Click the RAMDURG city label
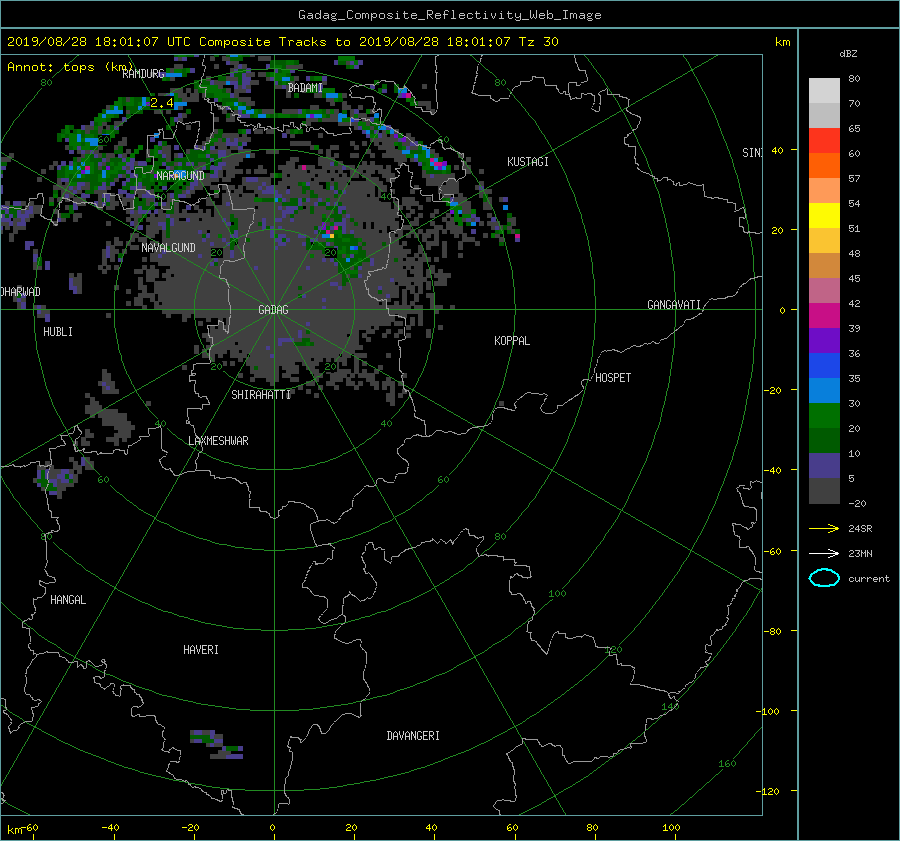Screen dimensions: 900x841 143,73
